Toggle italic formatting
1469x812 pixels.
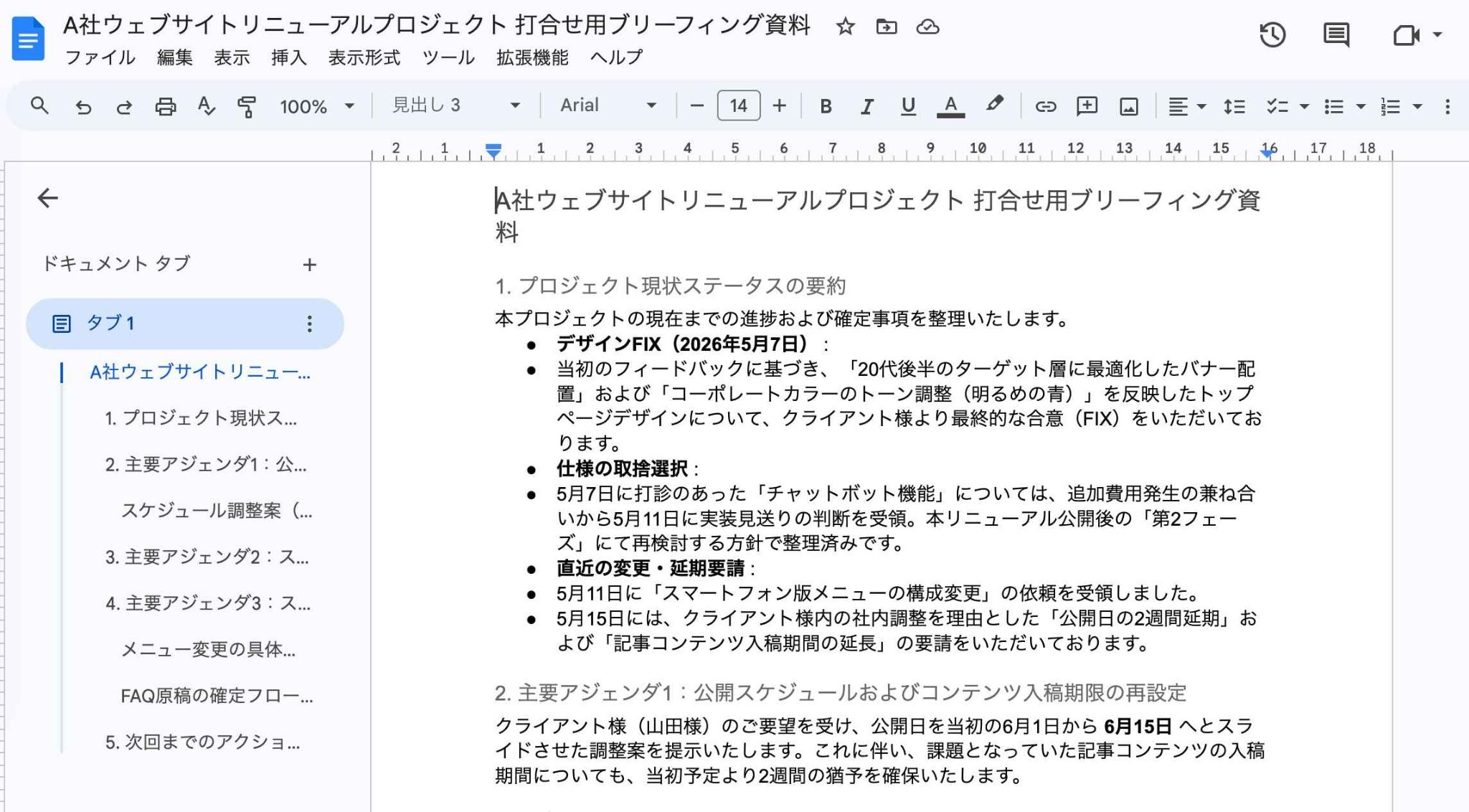(866, 106)
